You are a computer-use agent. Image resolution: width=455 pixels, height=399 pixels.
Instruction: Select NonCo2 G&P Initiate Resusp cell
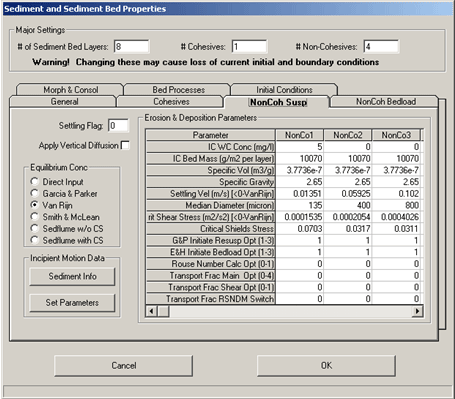pyautogui.click(x=348, y=240)
